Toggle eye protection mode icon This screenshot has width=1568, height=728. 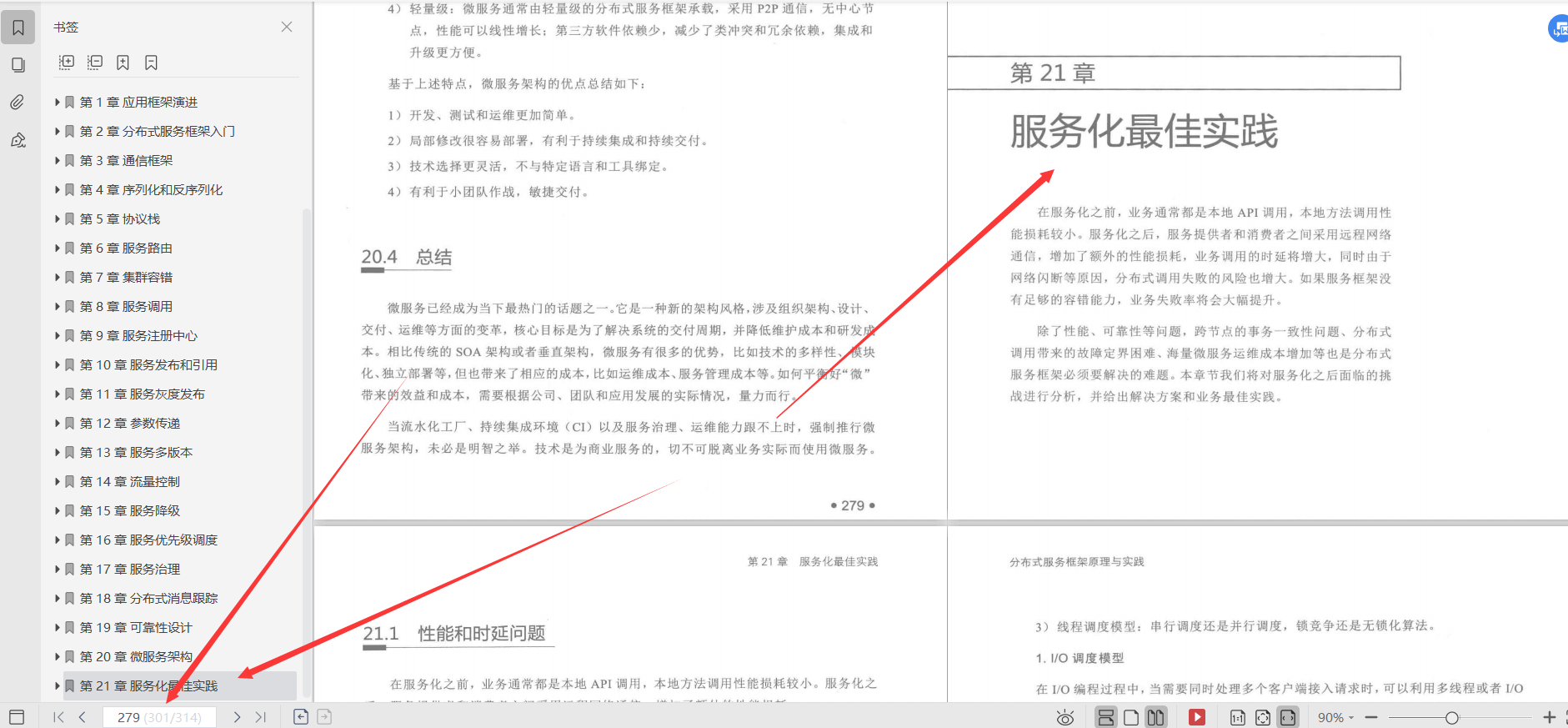(x=1065, y=717)
